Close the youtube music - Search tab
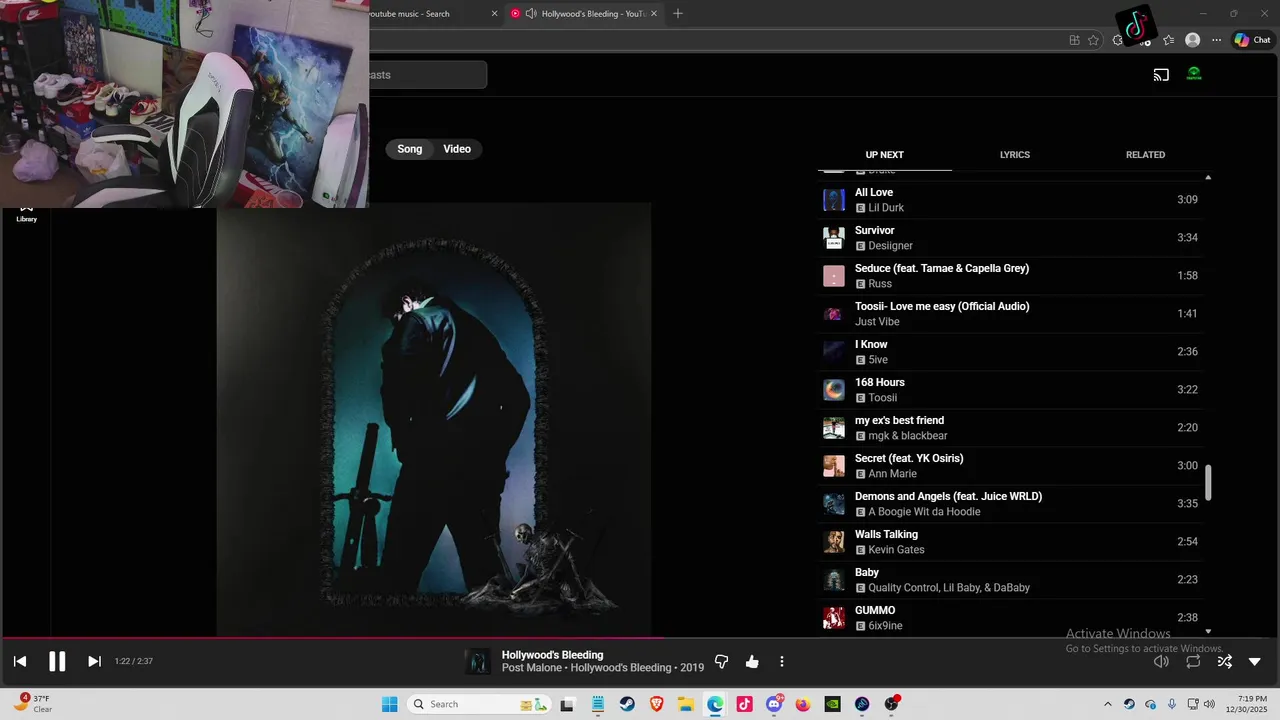1280x720 pixels. (x=494, y=14)
